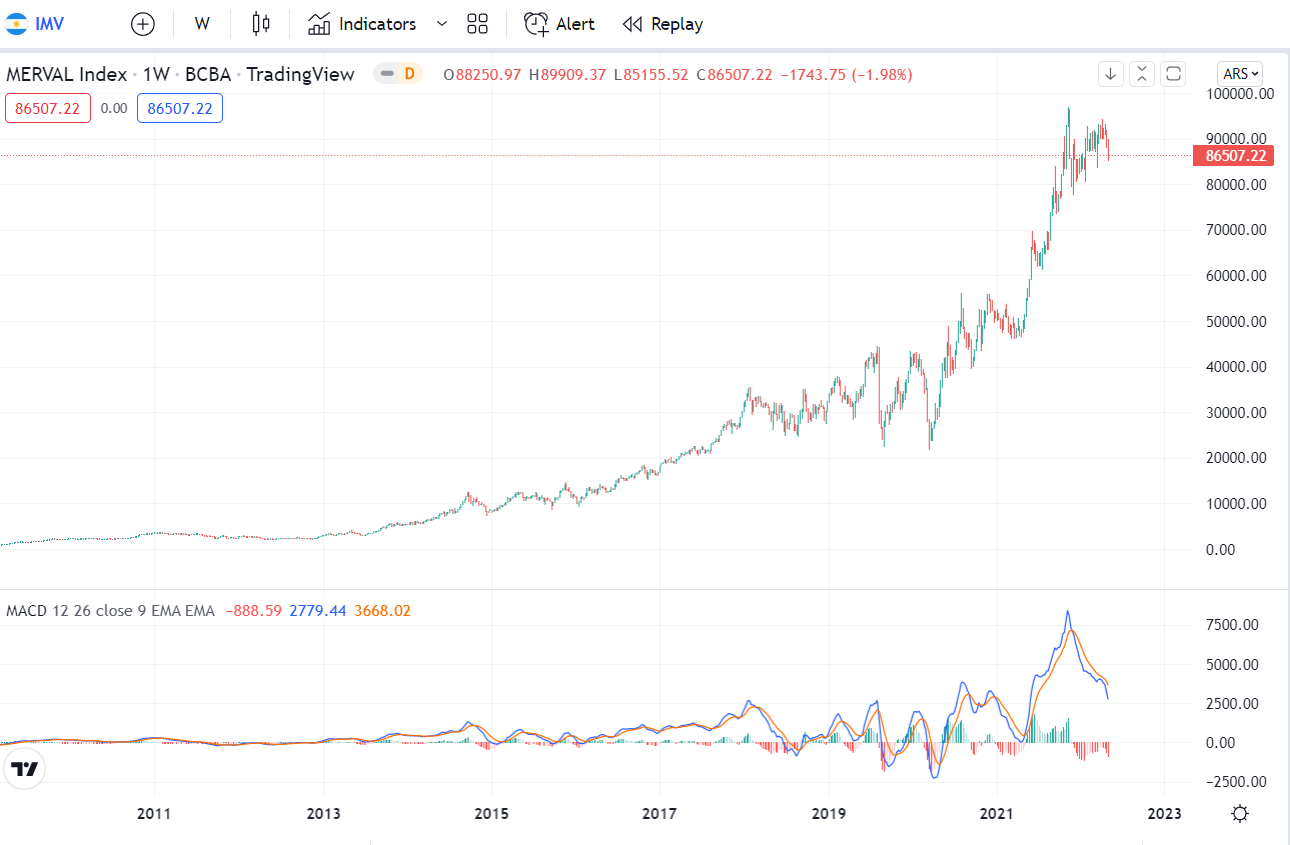Click the 50000.00 price axis label

point(1239,321)
